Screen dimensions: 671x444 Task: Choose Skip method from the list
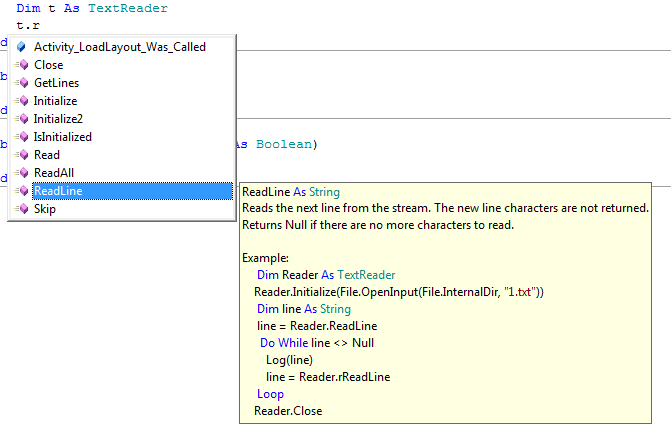click(45, 209)
